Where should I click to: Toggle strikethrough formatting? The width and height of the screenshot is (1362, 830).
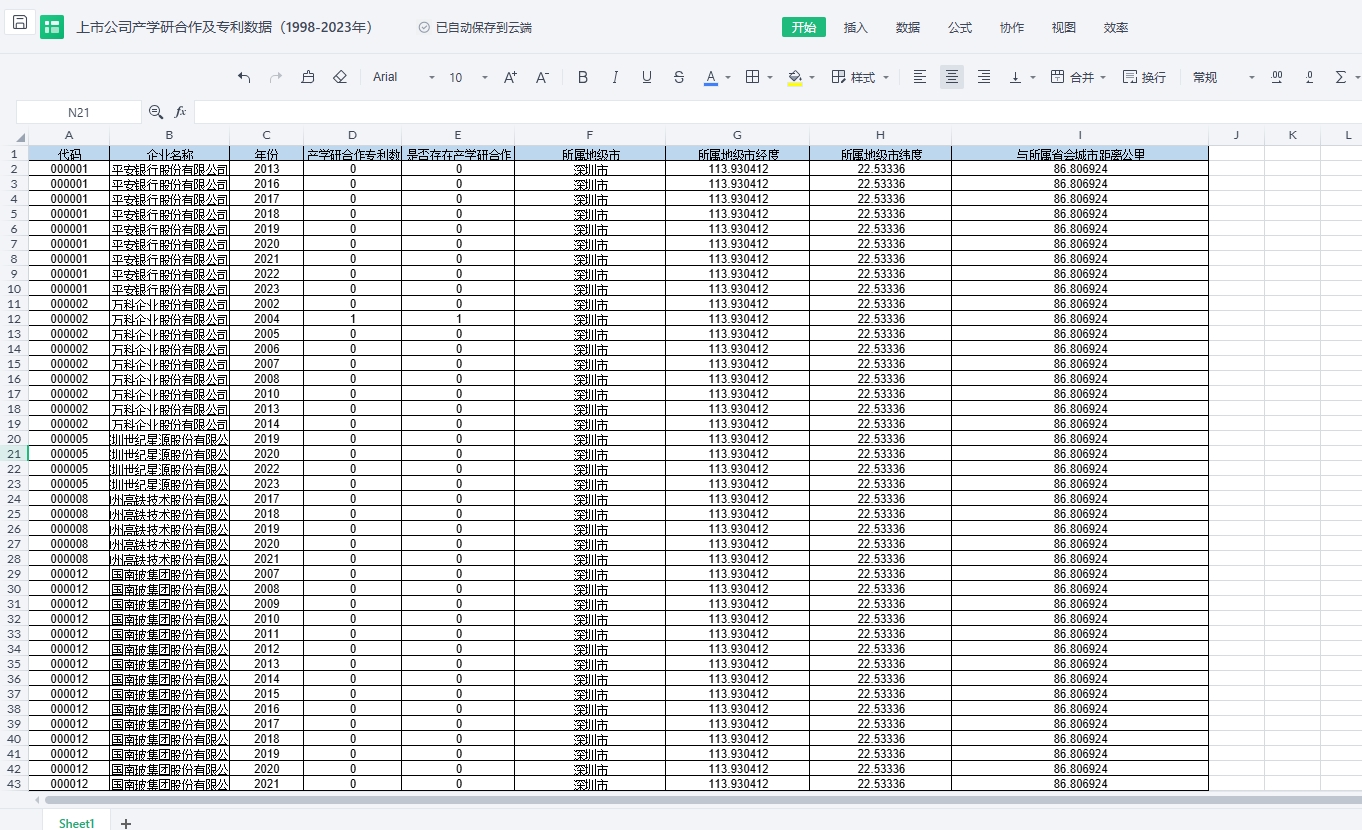pyautogui.click(x=679, y=77)
